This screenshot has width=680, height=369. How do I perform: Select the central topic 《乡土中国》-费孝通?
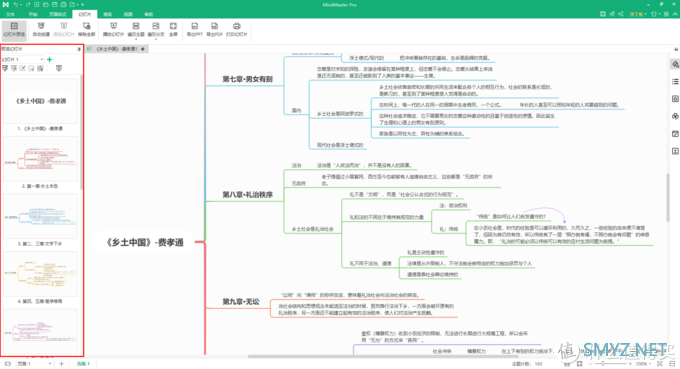click(145, 242)
